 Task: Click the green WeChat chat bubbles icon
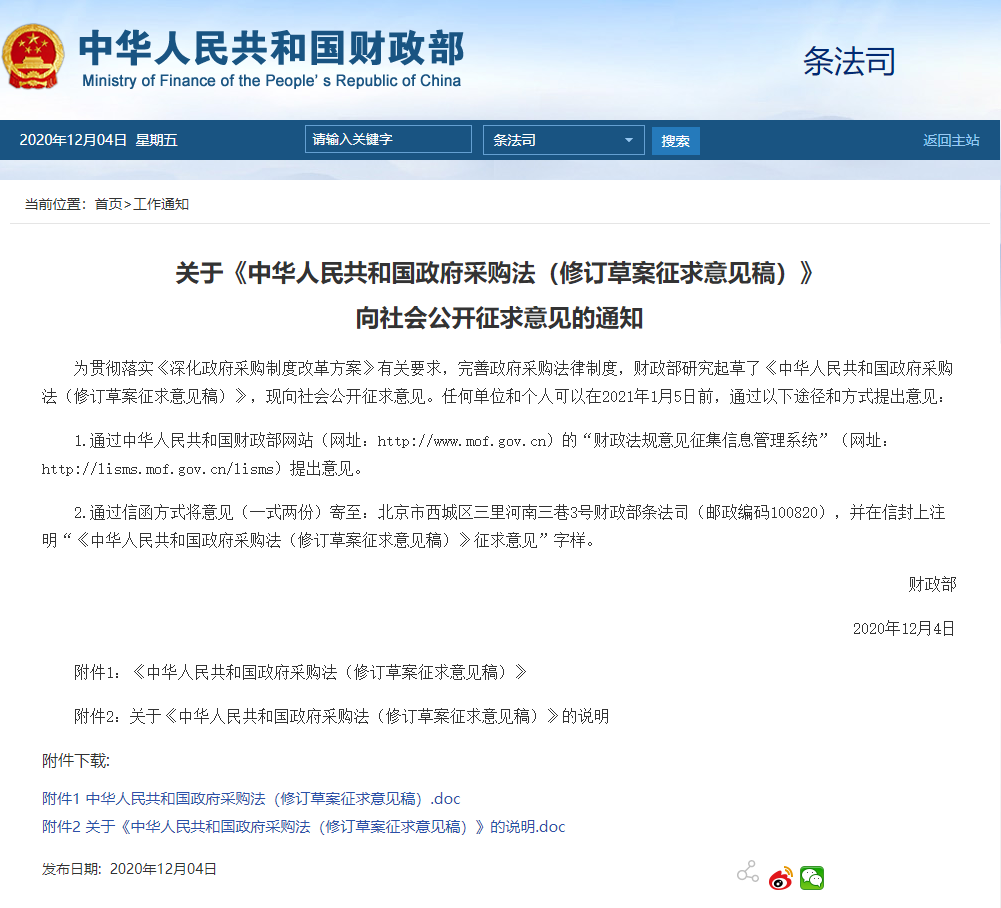[812, 878]
